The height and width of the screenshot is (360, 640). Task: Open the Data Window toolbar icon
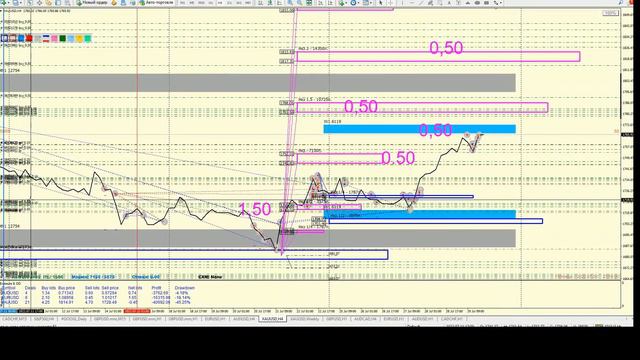[x=40, y=2]
